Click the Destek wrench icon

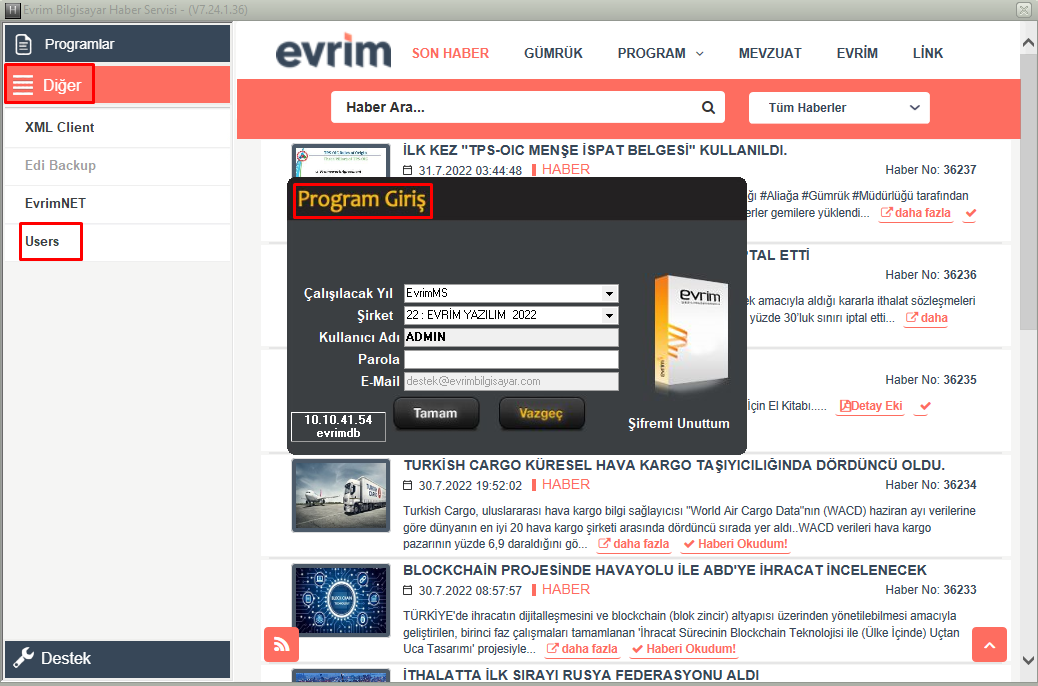click(23, 658)
